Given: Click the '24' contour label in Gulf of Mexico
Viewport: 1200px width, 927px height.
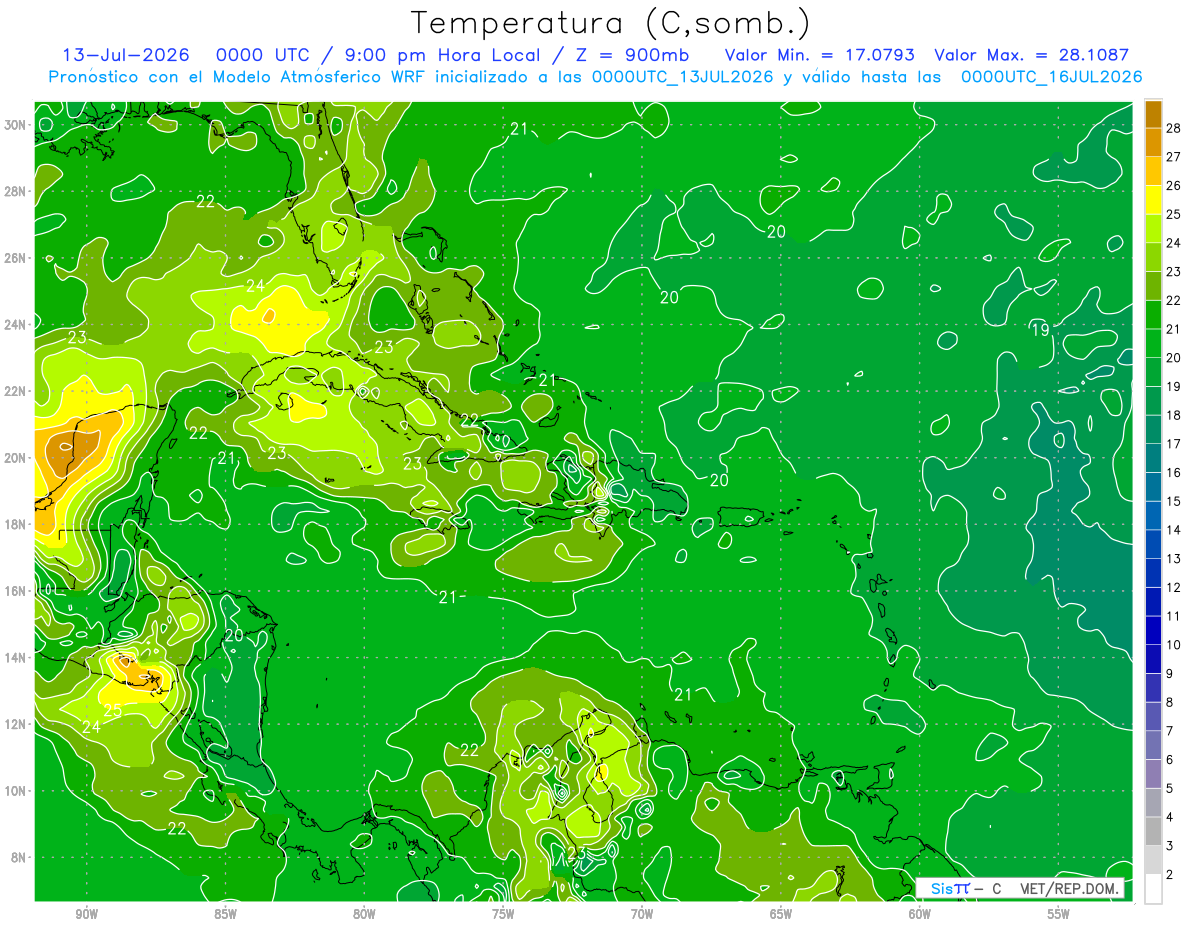Looking at the screenshot, I should click(256, 286).
